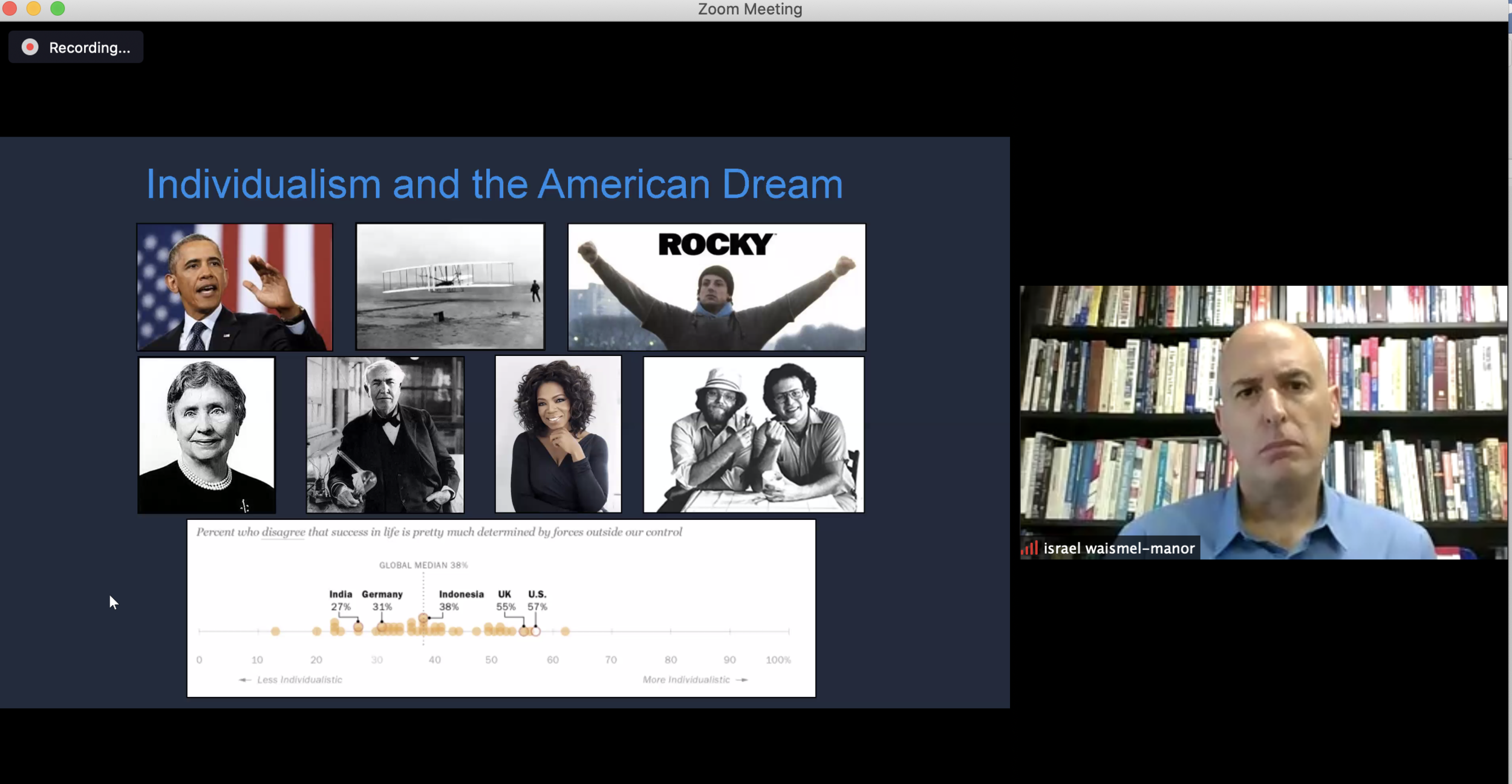This screenshot has height=784, width=1512.
Task: Click the Recording indicator badge
Action: point(76,47)
